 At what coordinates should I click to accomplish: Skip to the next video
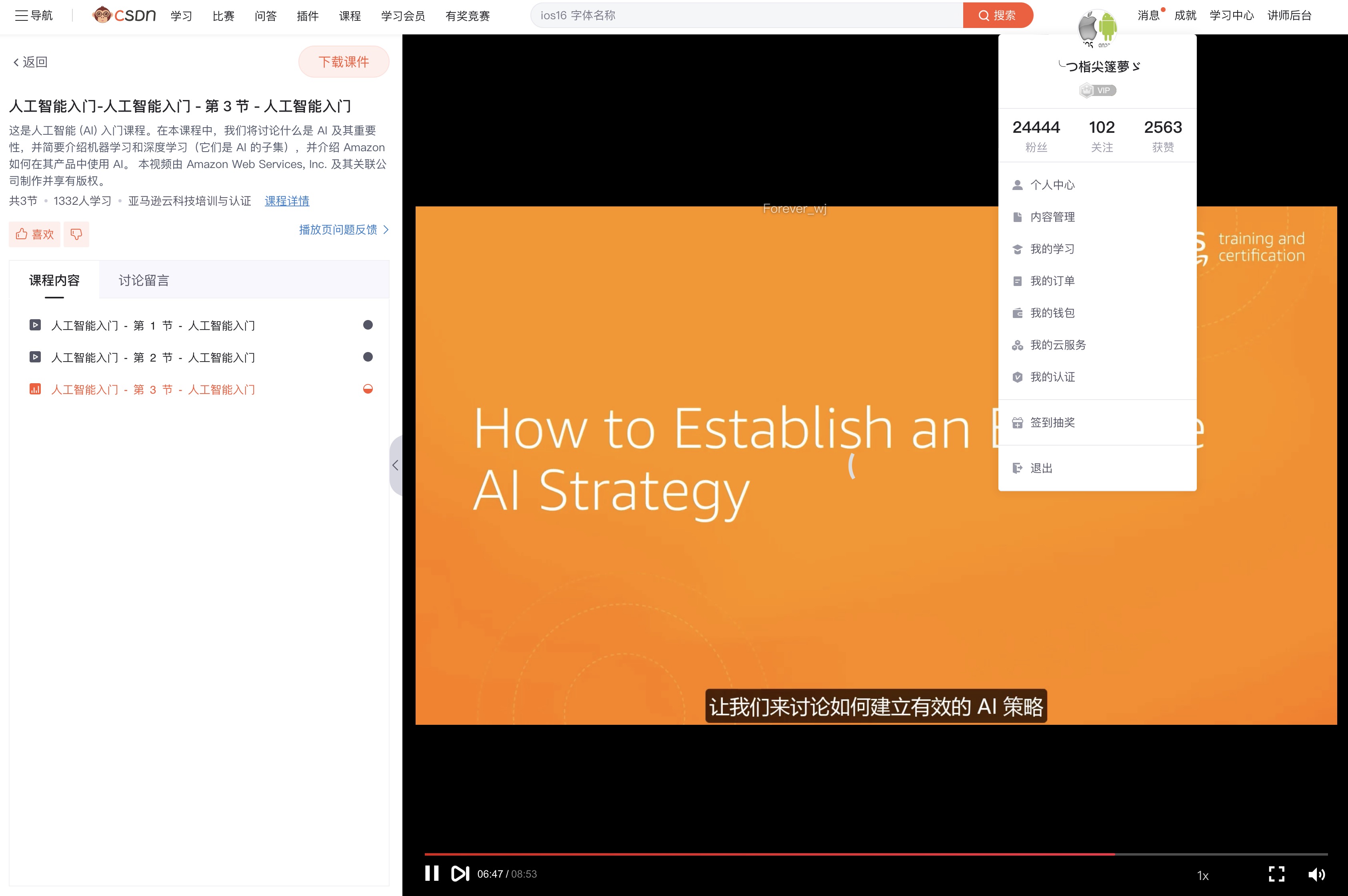pyautogui.click(x=460, y=873)
